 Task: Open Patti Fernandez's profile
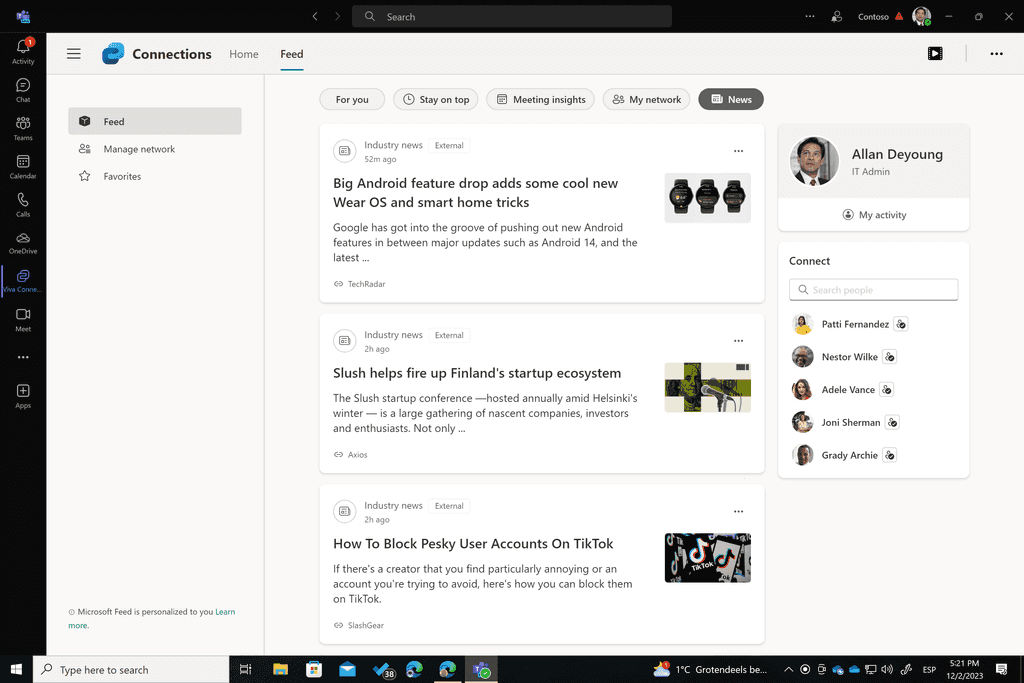click(x=855, y=324)
